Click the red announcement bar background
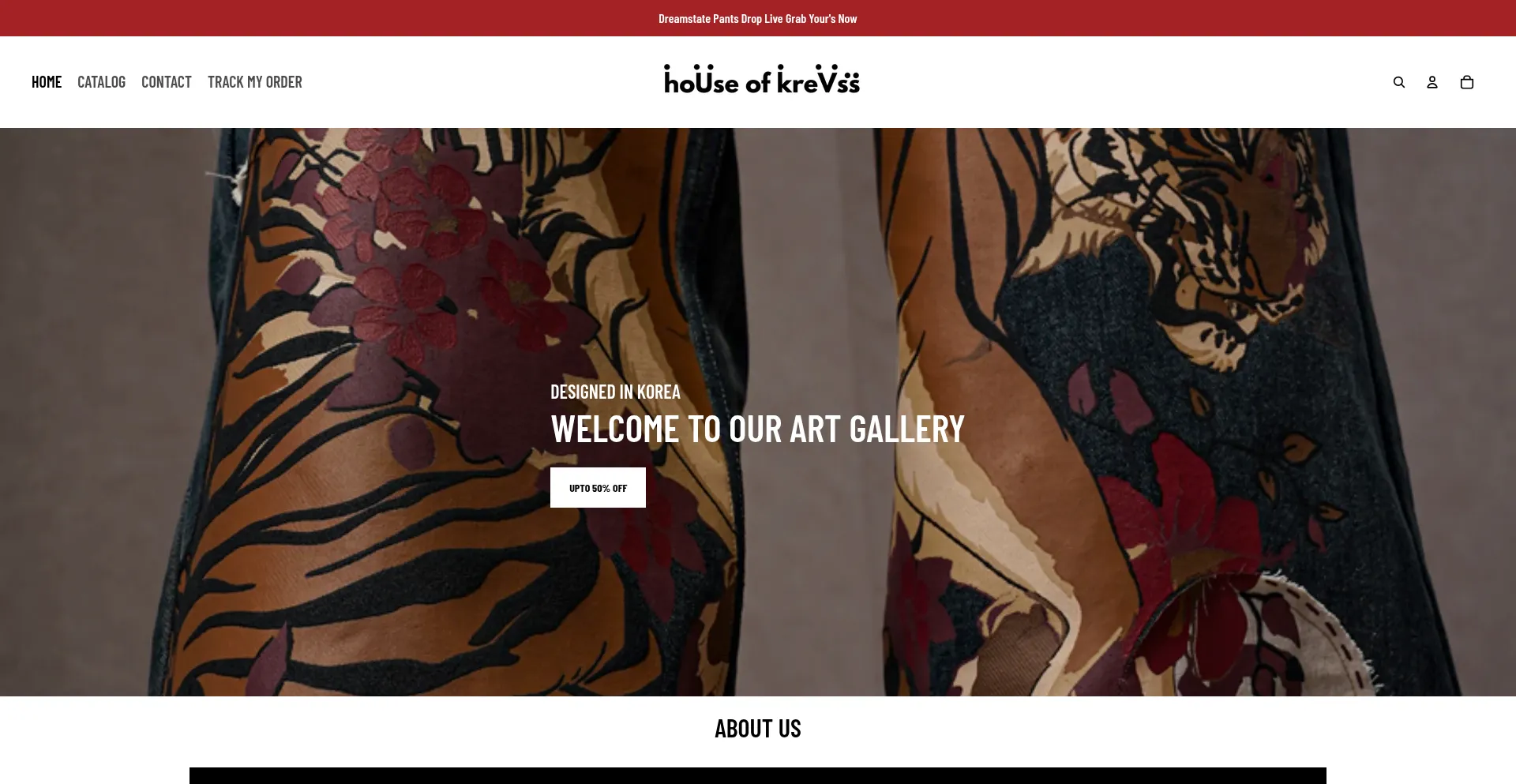Viewport: 1516px width, 784px height. point(316,18)
